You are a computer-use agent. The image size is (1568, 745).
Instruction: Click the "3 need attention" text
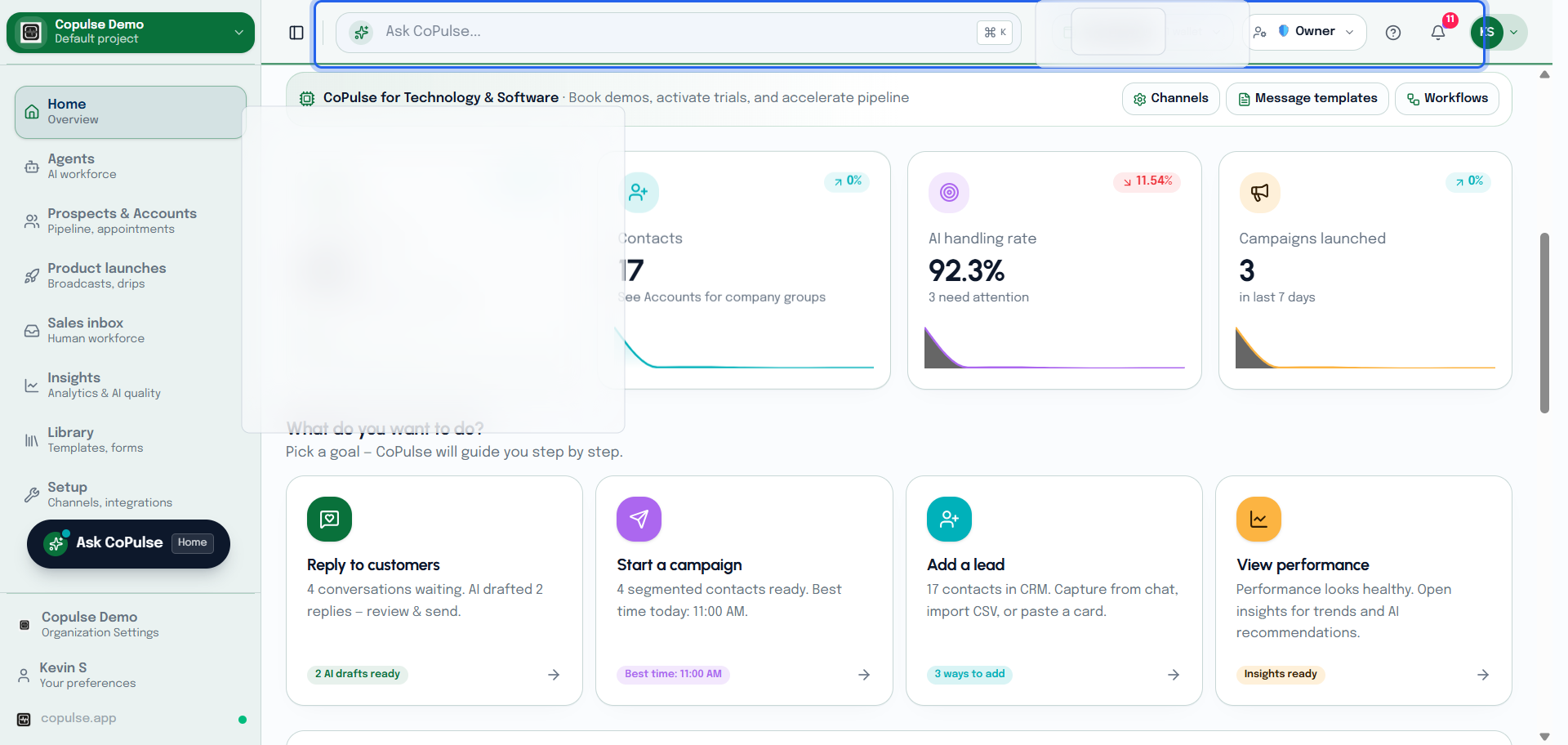978,297
